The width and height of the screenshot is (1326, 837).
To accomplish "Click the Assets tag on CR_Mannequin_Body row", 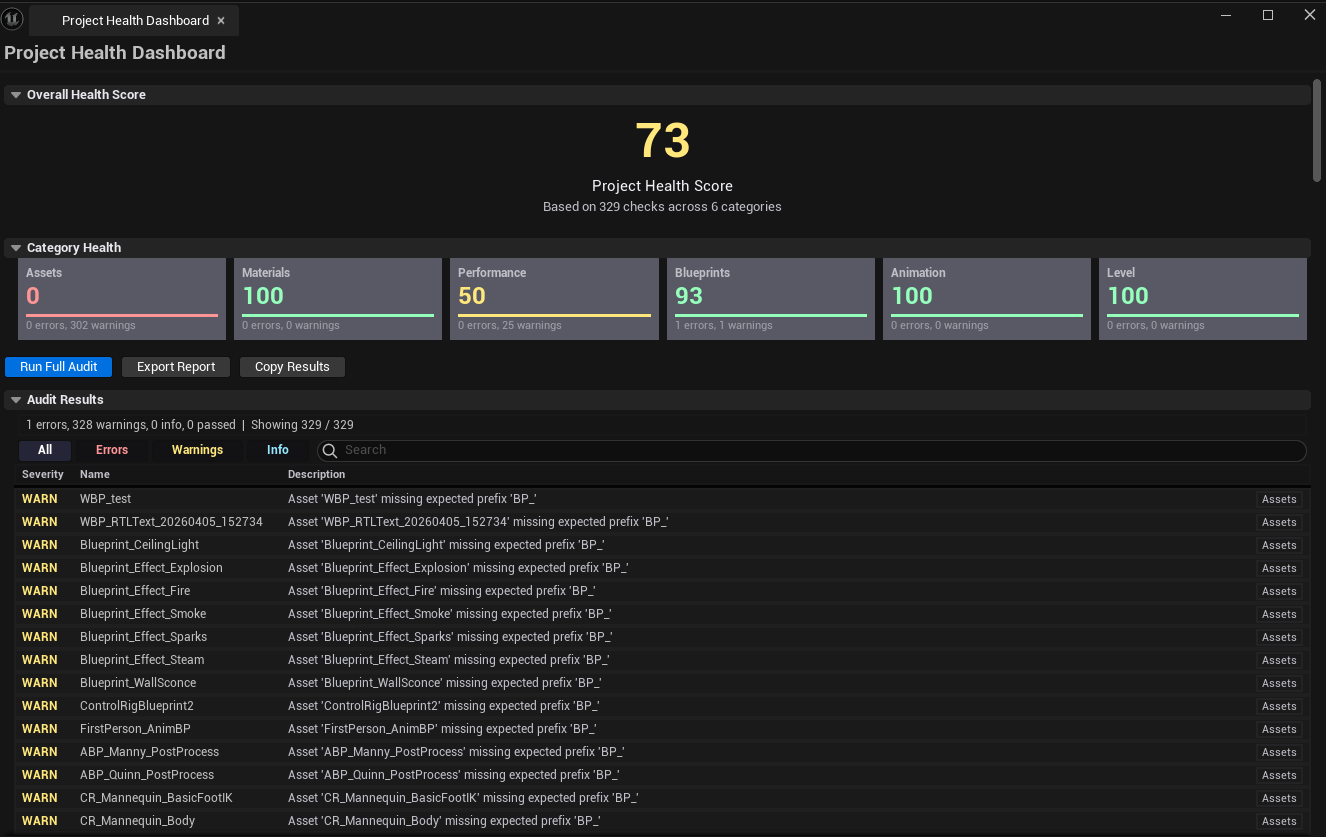I will 1279,821.
